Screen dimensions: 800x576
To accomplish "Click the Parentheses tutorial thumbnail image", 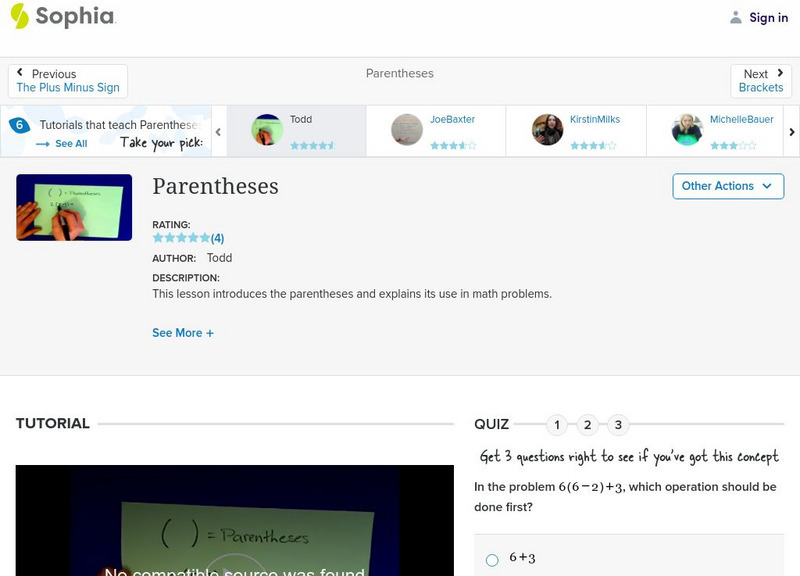I will 74,207.
